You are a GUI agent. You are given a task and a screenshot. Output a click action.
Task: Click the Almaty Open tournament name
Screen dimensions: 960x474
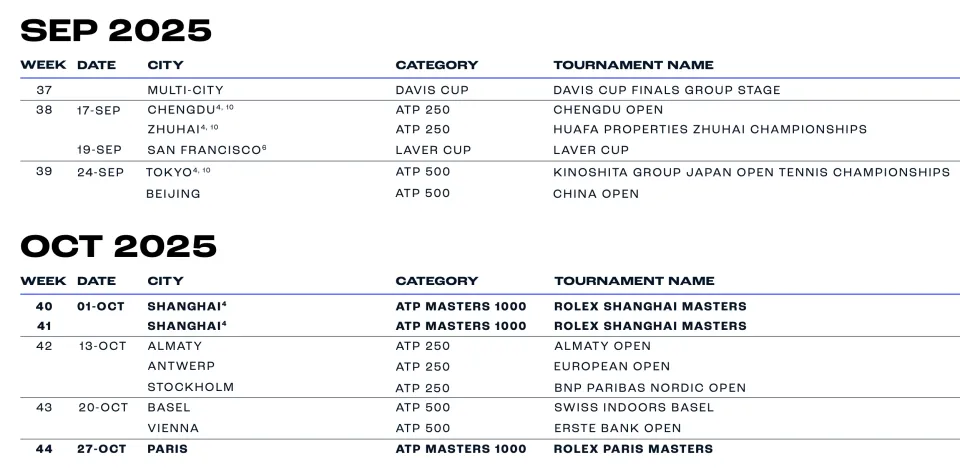click(x=602, y=346)
